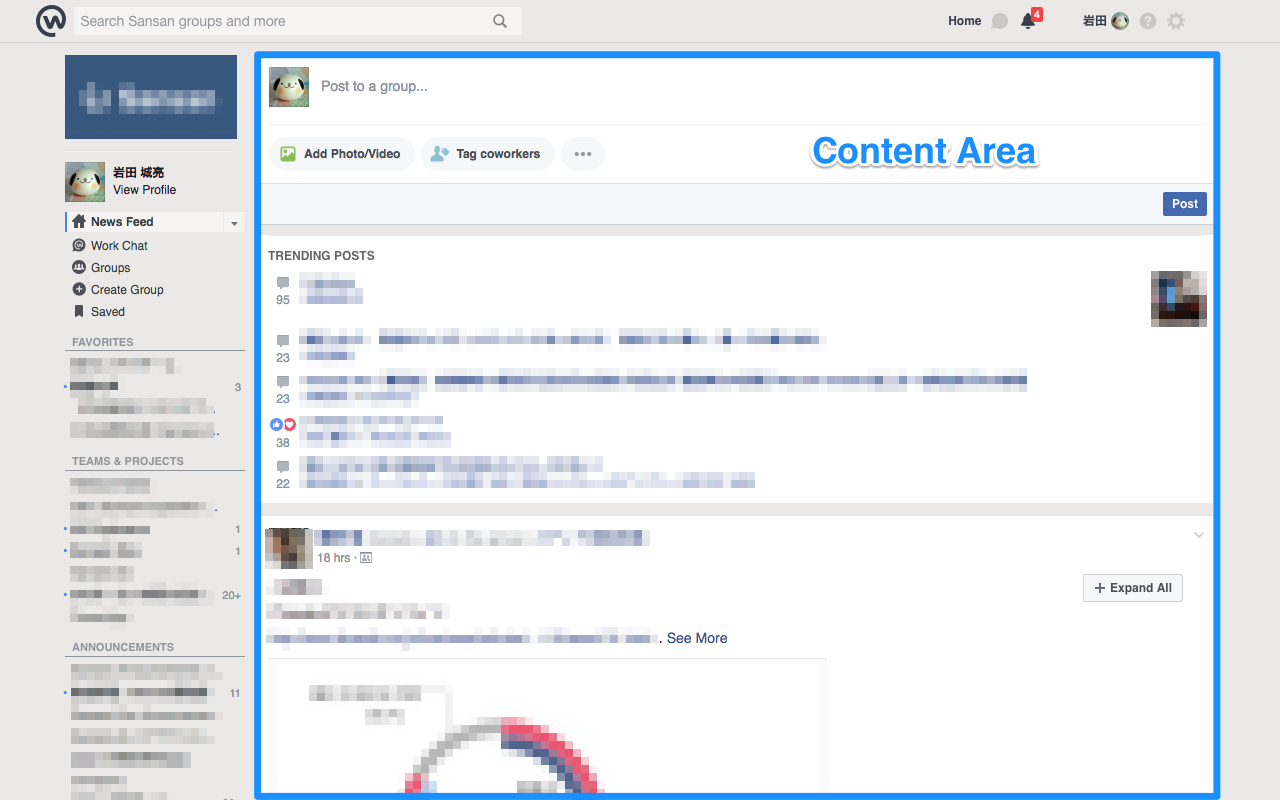This screenshot has width=1280, height=800.
Task: Open the composer more options ellipsis
Action: click(583, 154)
